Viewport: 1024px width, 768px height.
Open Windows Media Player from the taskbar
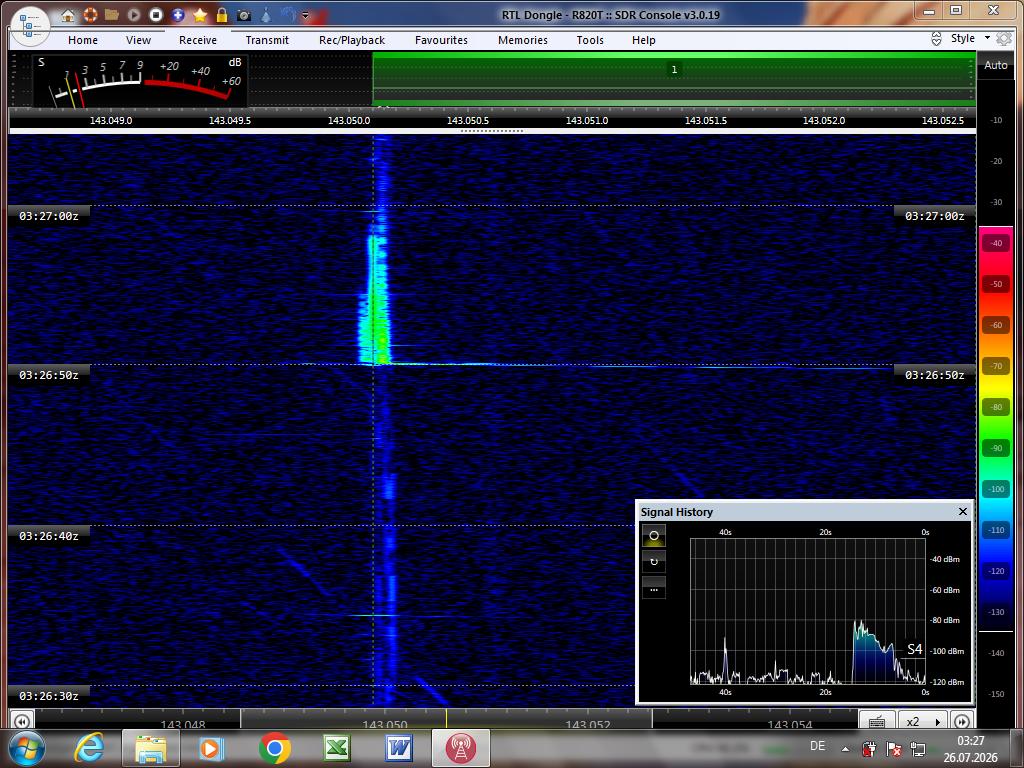[x=212, y=748]
